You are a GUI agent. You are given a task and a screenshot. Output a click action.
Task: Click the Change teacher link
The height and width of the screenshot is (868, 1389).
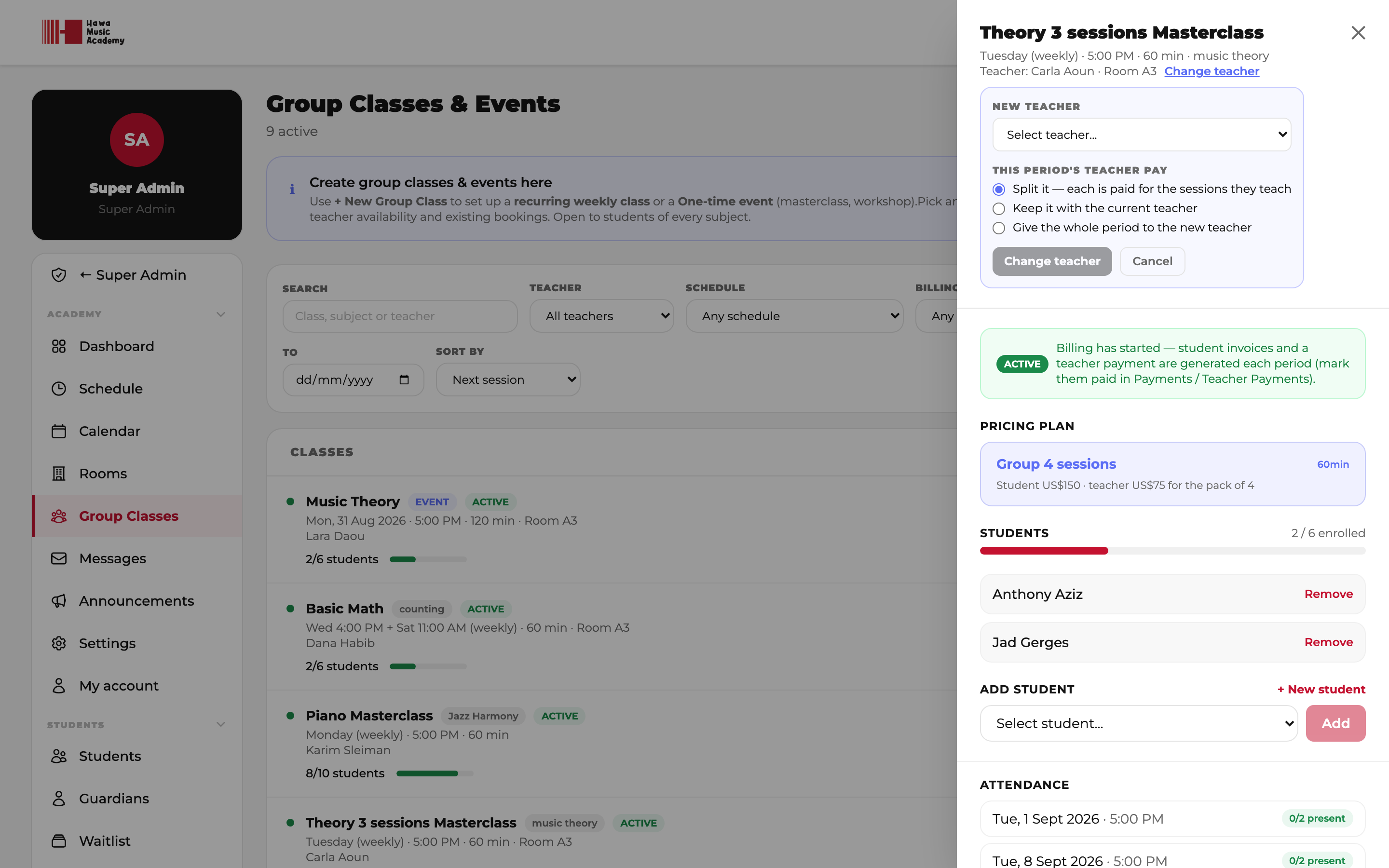tap(1212, 71)
